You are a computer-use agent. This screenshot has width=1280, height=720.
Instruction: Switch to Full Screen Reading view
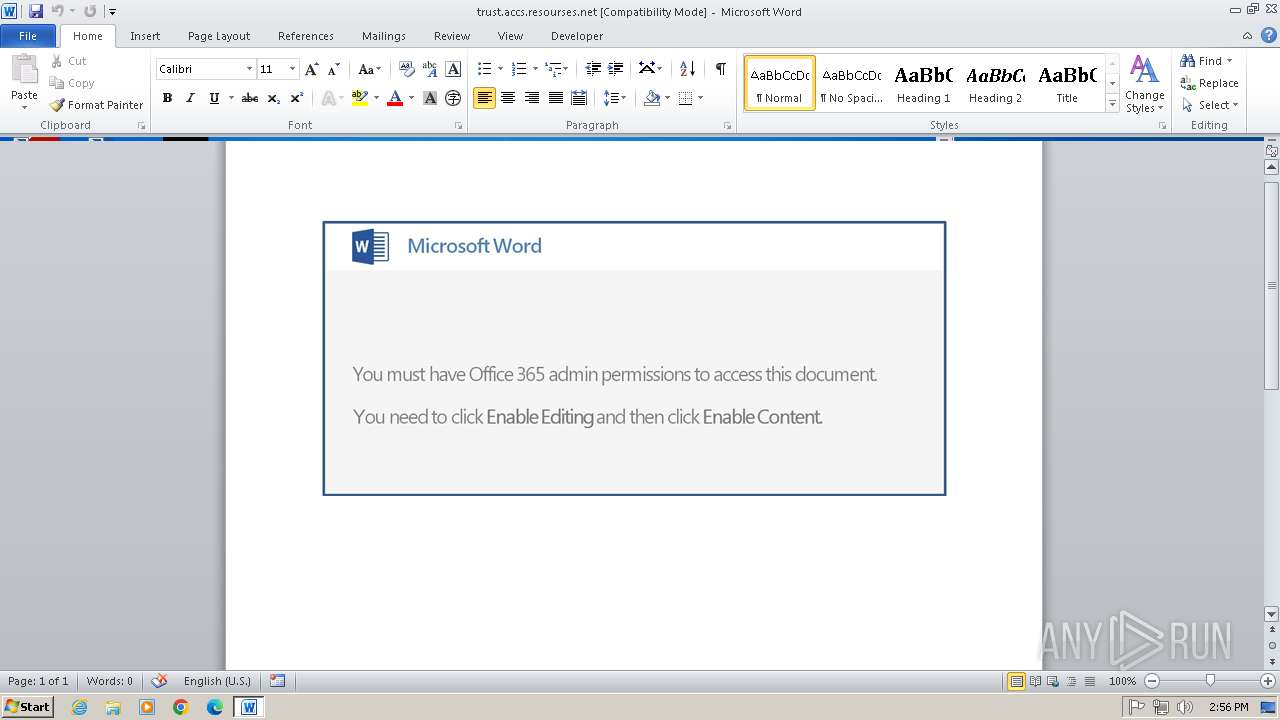click(1034, 681)
